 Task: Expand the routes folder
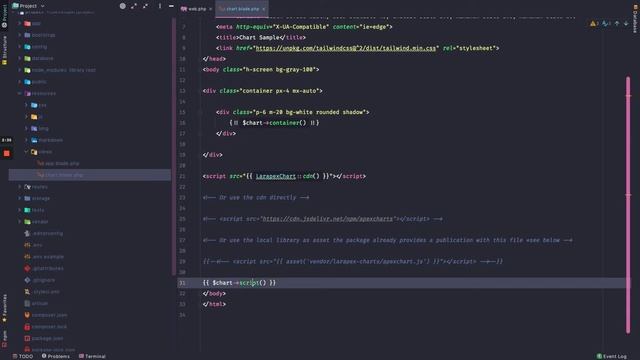click(x=20, y=187)
